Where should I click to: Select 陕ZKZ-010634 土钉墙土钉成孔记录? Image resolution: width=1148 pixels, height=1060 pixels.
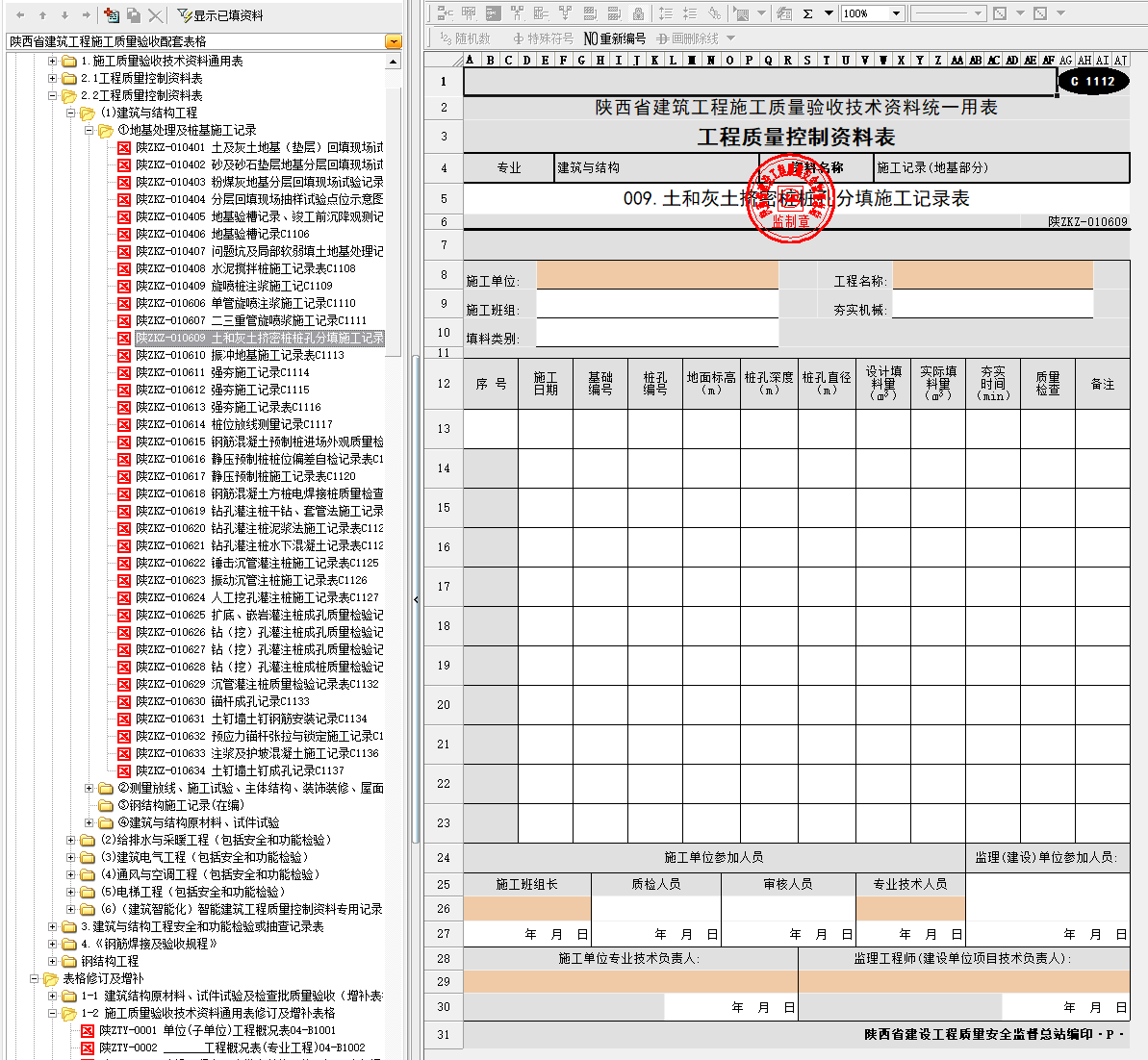coord(241,770)
